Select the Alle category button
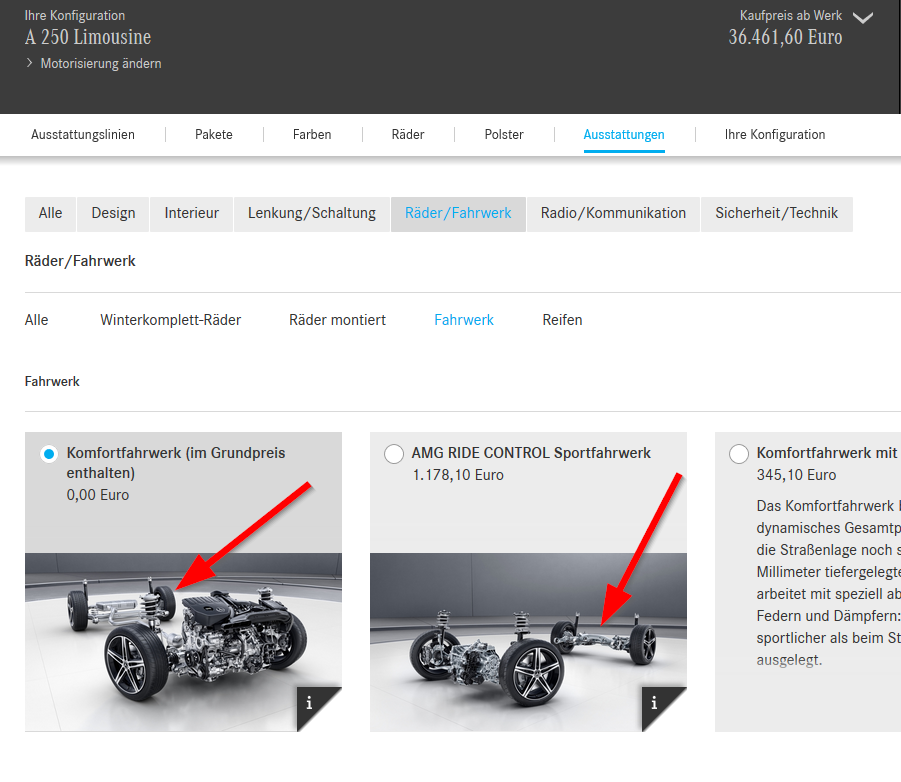901x782 pixels. pyautogui.click(x=50, y=214)
